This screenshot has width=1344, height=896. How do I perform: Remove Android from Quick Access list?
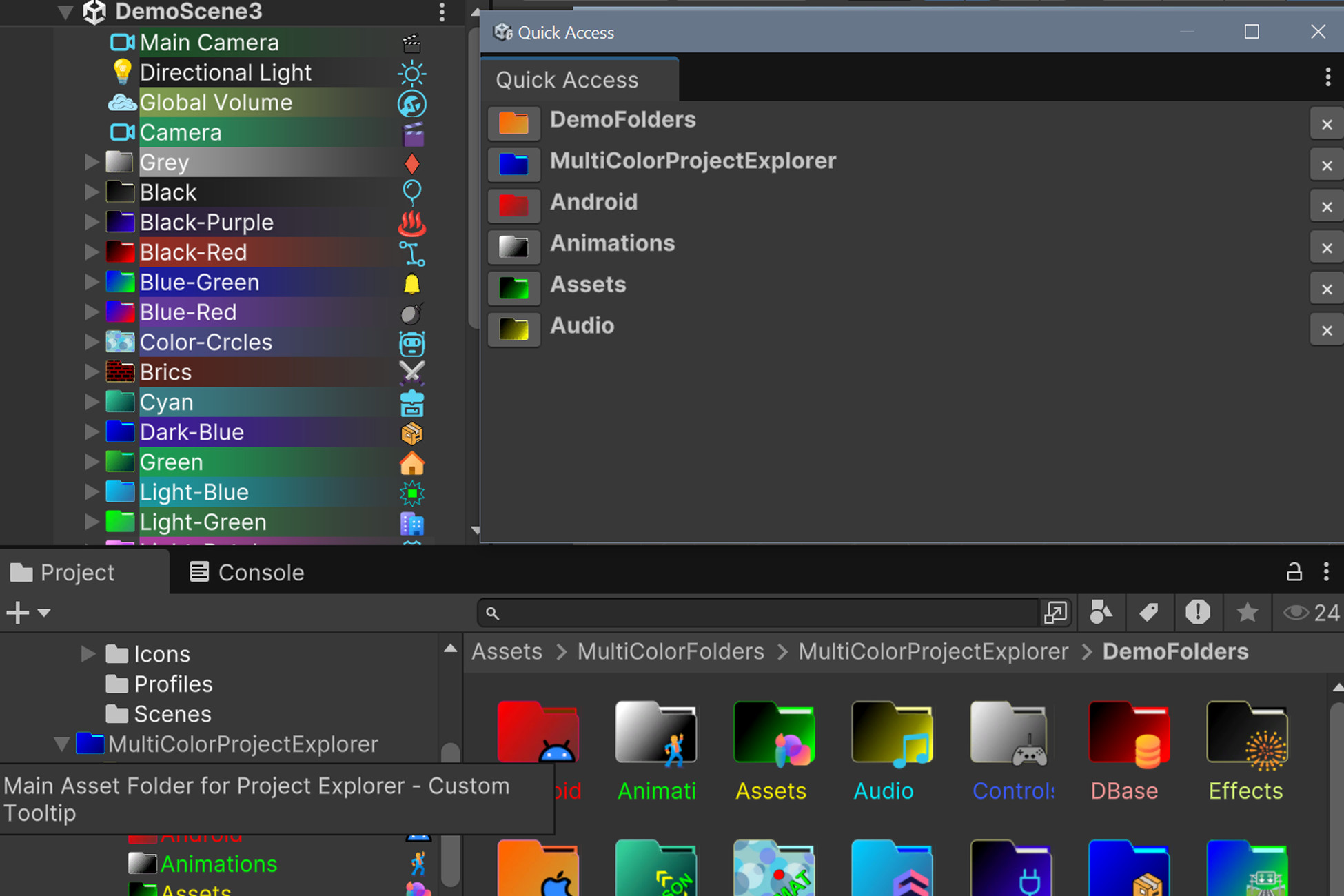click(1326, 206)
